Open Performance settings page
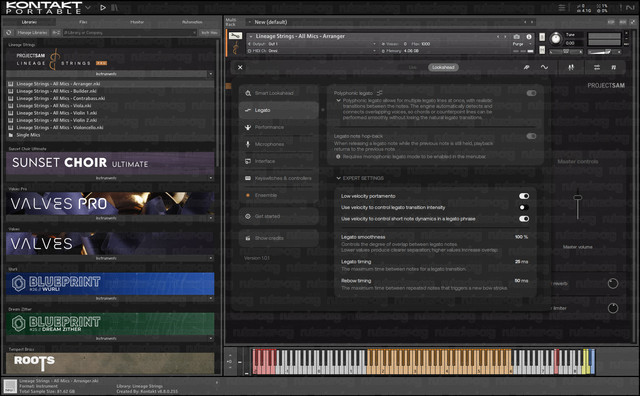 click(278, 127)
